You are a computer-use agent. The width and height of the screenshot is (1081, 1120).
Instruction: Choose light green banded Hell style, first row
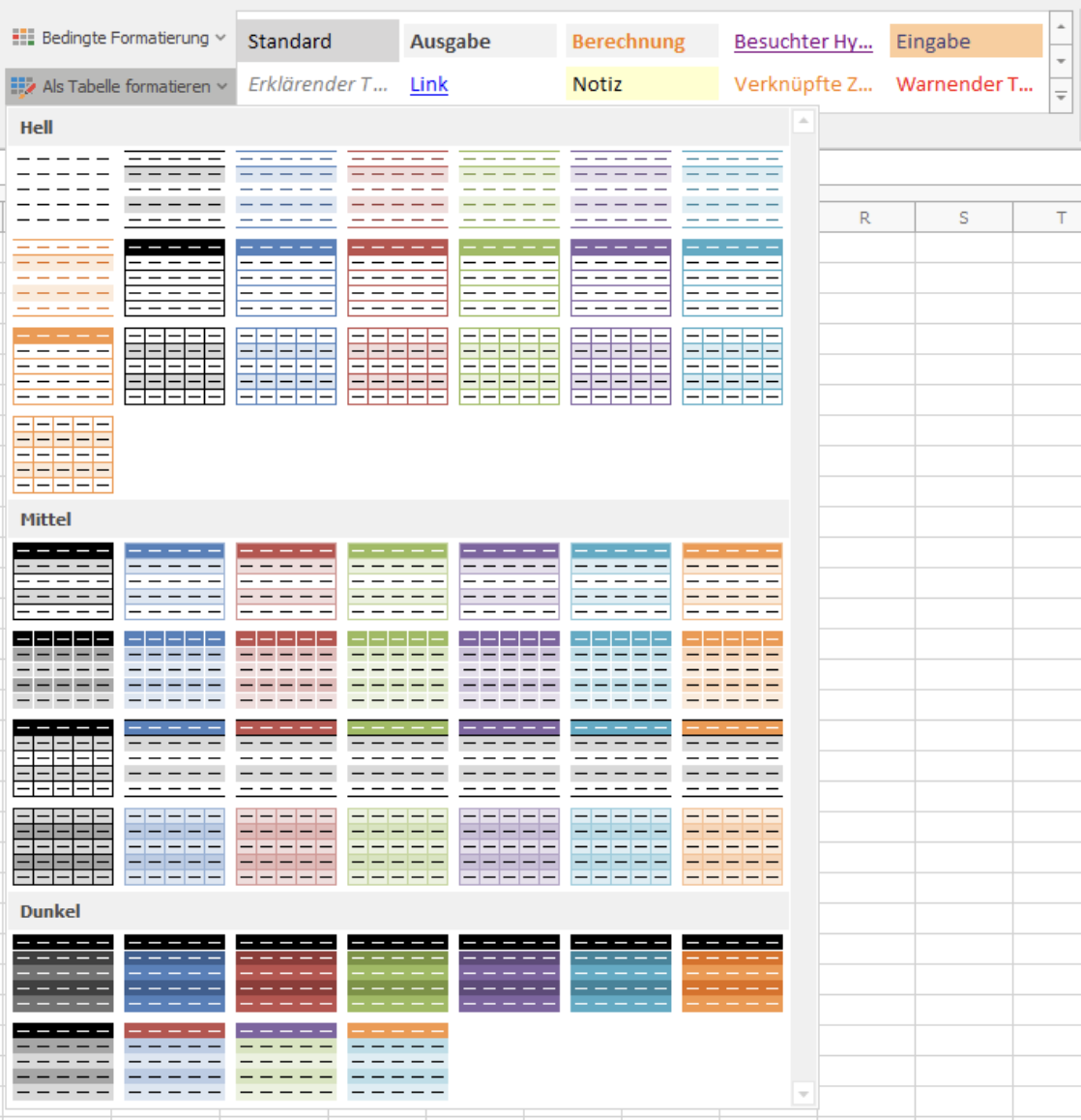click(510, 190)
